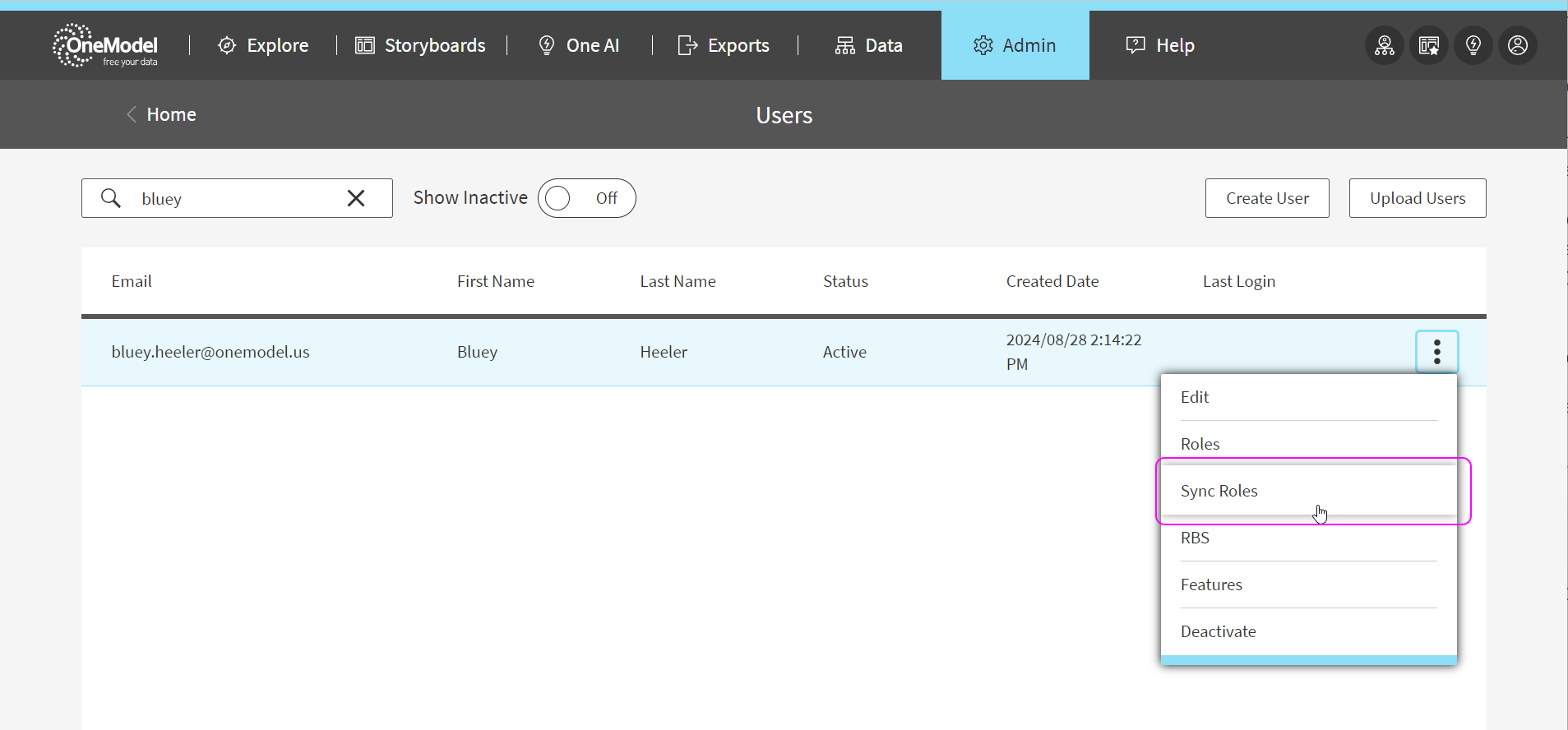
Task: Open the Exports menu
Action: pos(724,45)
